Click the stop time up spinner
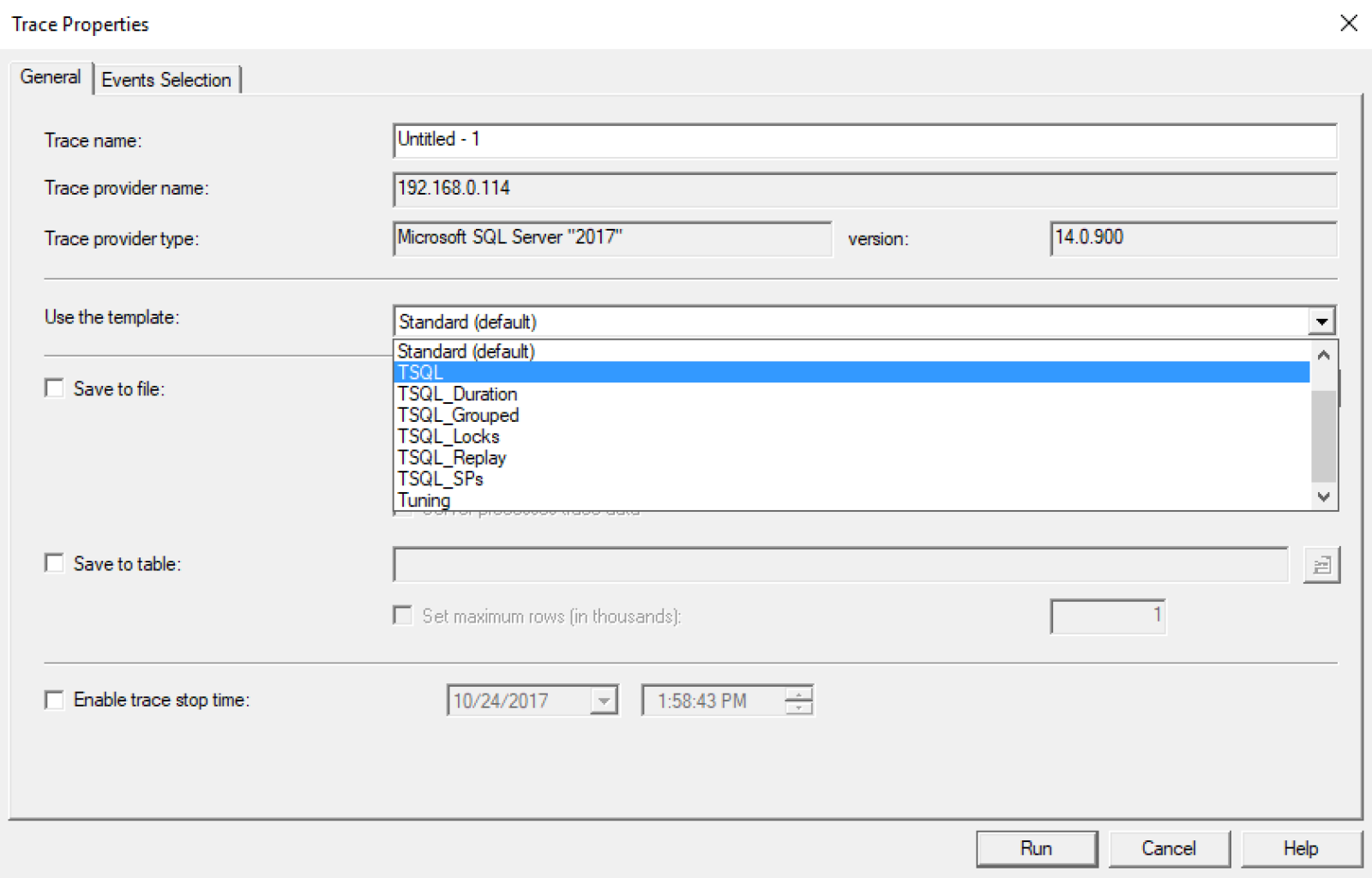 tap(798, 695)
